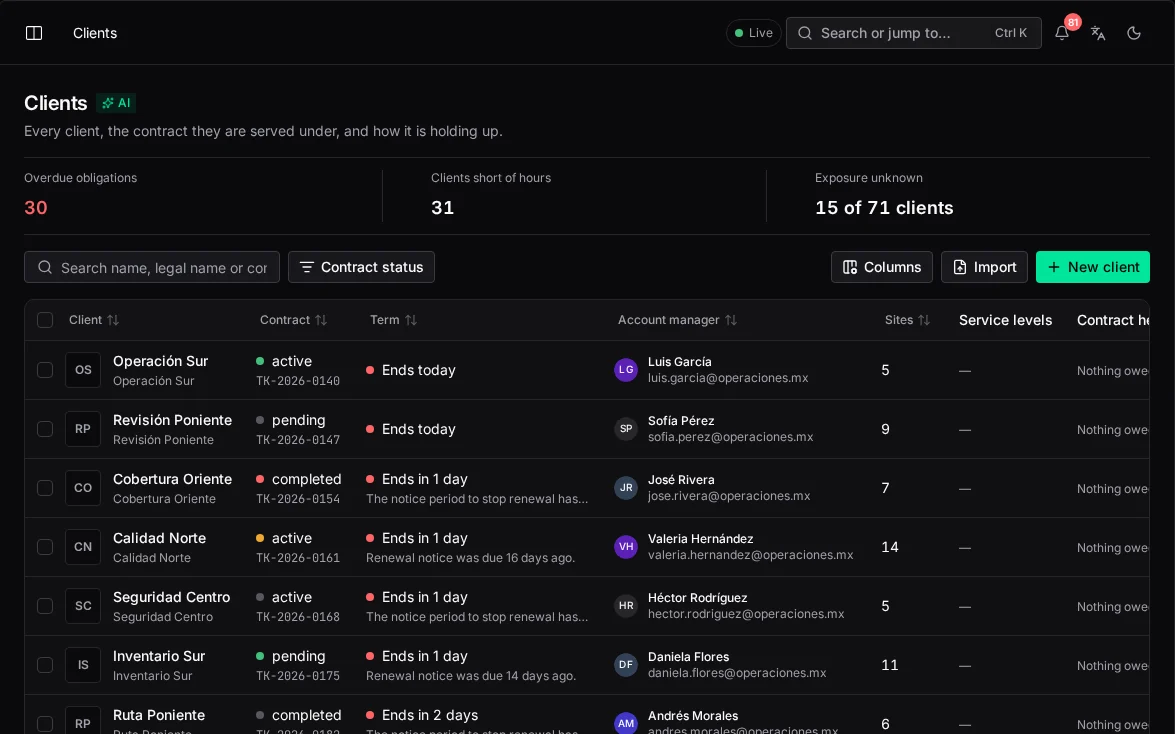The height and width of the screenshot is (734, 1175).
Task: Sort by the Client column
Action: [94, 320]
